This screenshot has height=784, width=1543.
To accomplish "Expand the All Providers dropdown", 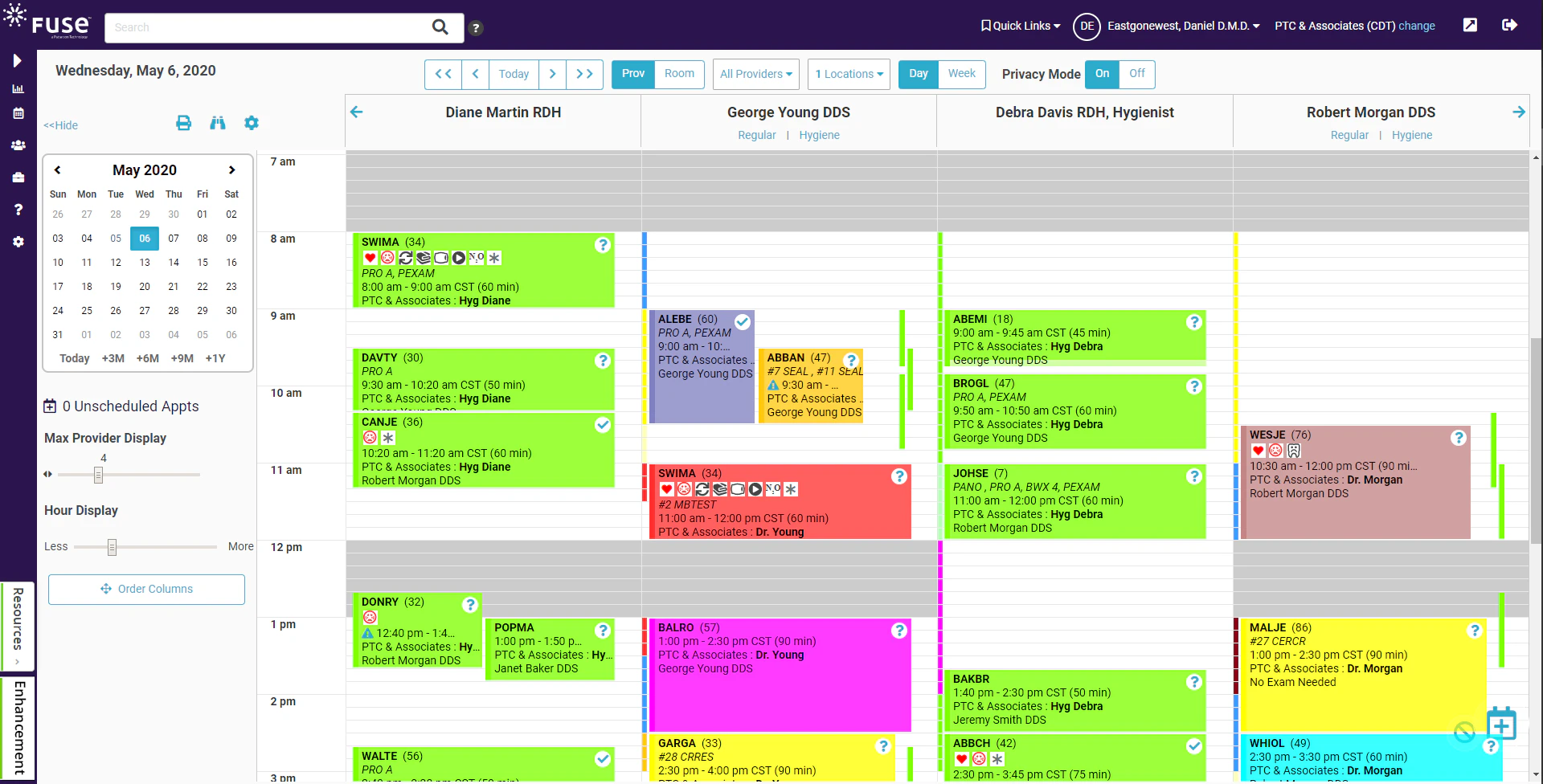I will (x=756, y=74).
